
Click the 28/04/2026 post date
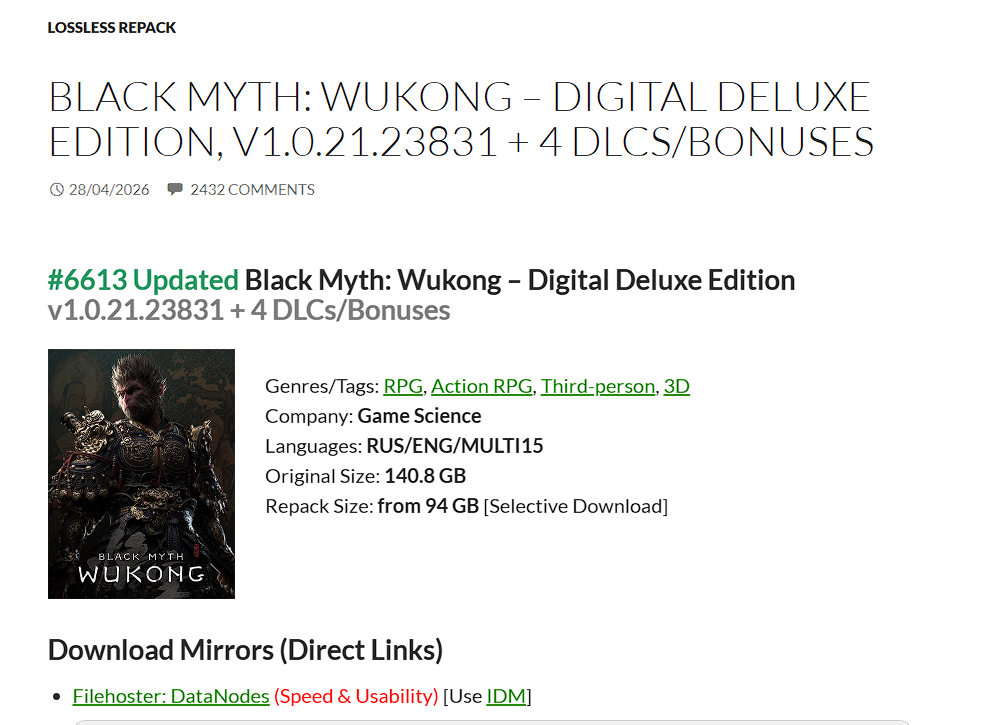point(109,190)
